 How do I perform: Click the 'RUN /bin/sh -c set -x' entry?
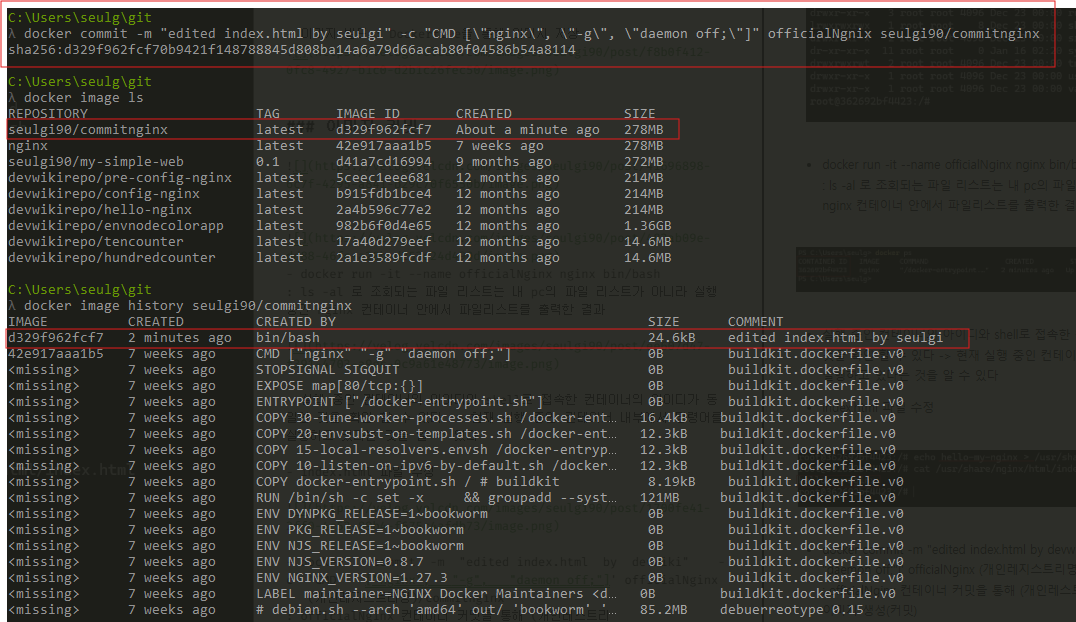coord(436,498)
